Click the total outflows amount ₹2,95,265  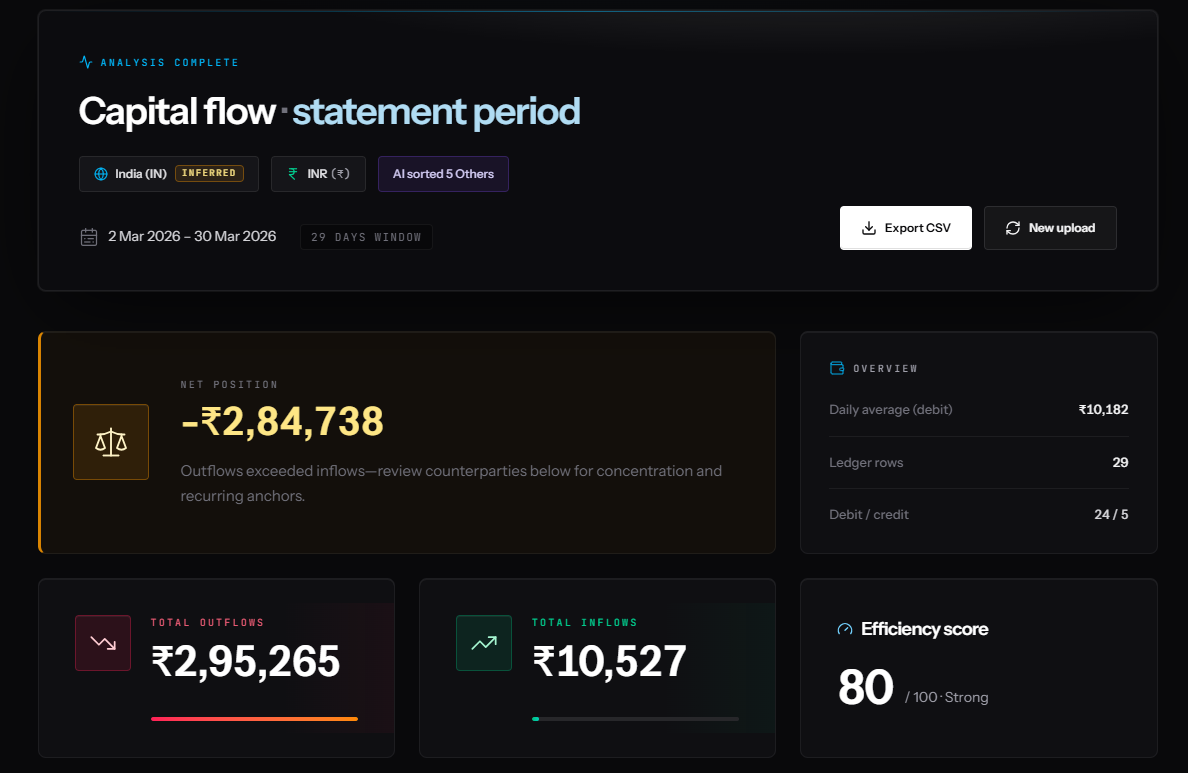click(x=245, y=662)
